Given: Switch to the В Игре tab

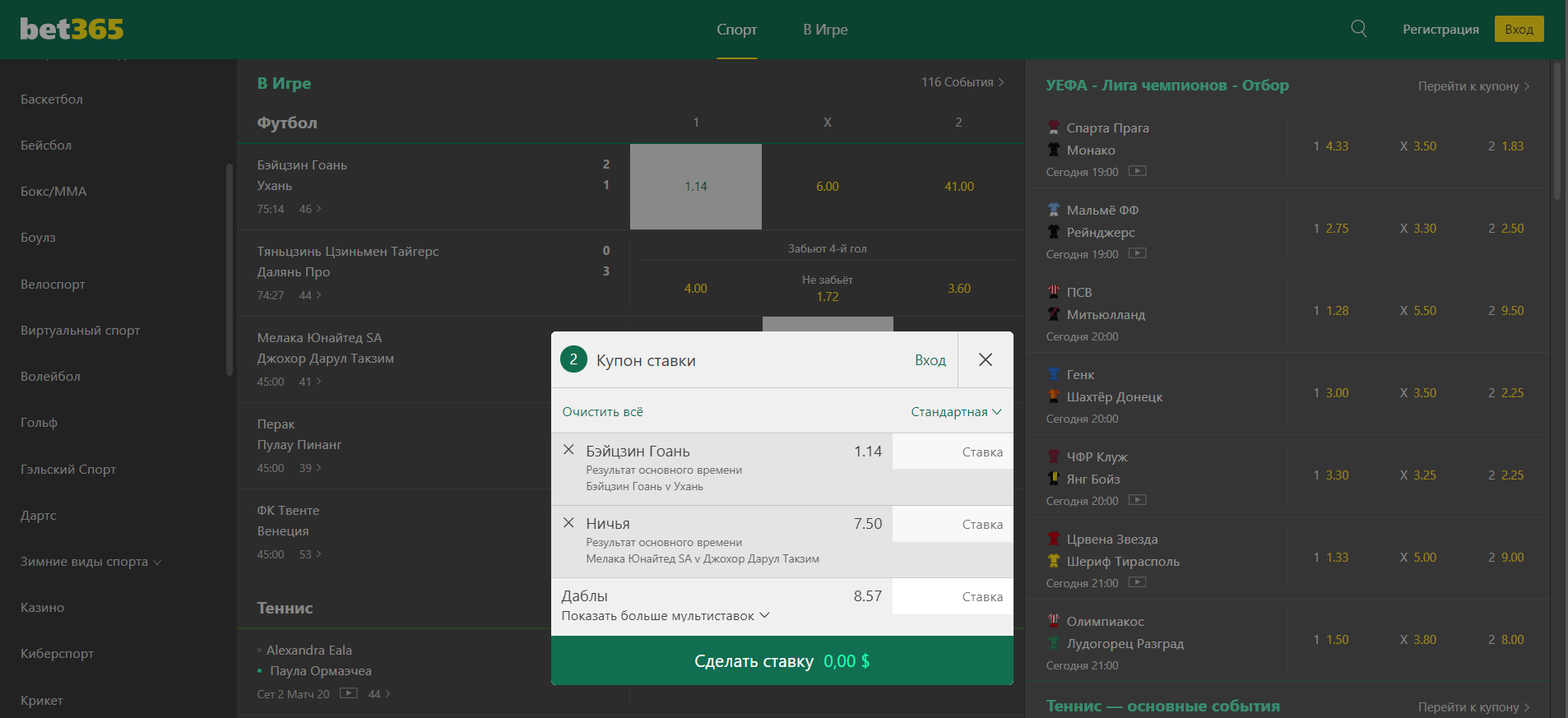Looking at the screenshot, I should (x=825, y=30).
